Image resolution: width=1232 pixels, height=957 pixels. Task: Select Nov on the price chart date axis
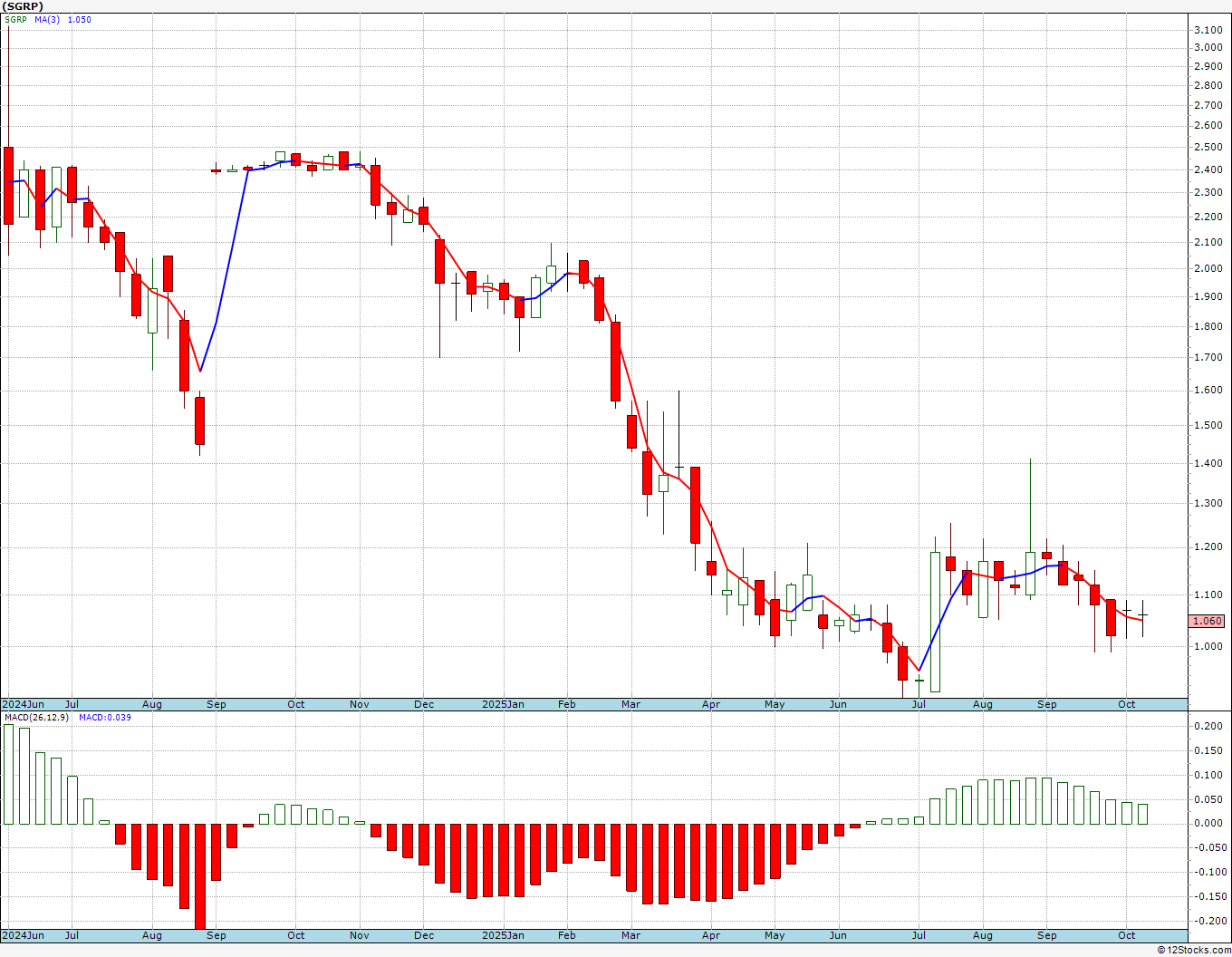[360, 704]
